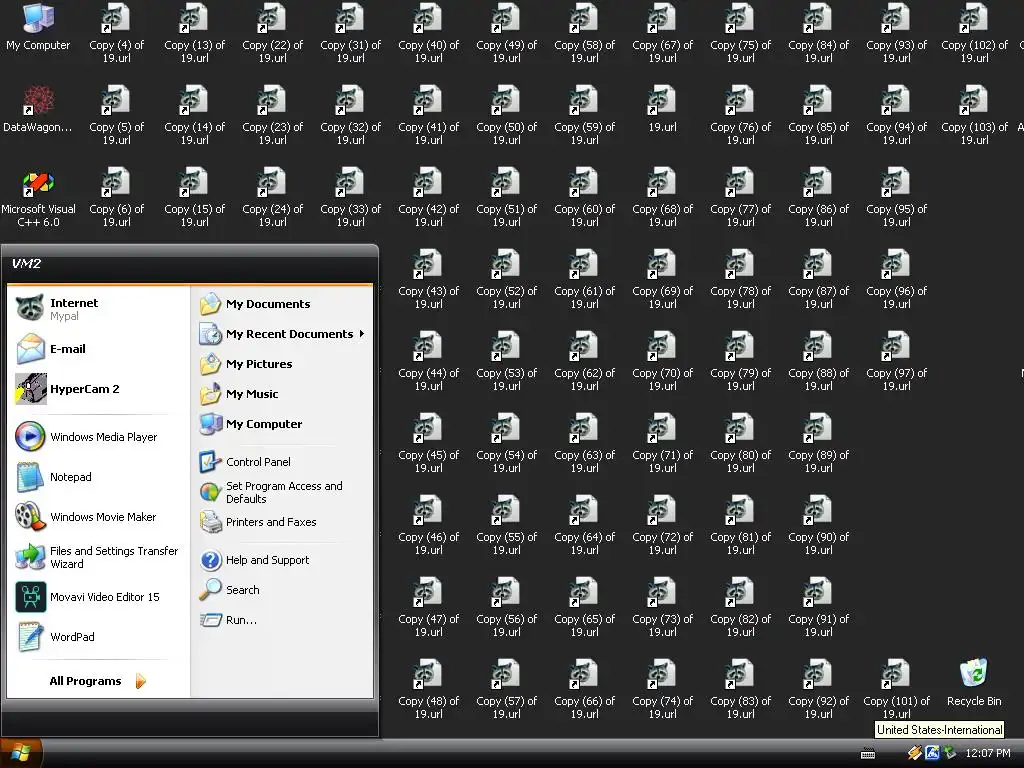Open My Computer from Start menu list

coord(282,424)
